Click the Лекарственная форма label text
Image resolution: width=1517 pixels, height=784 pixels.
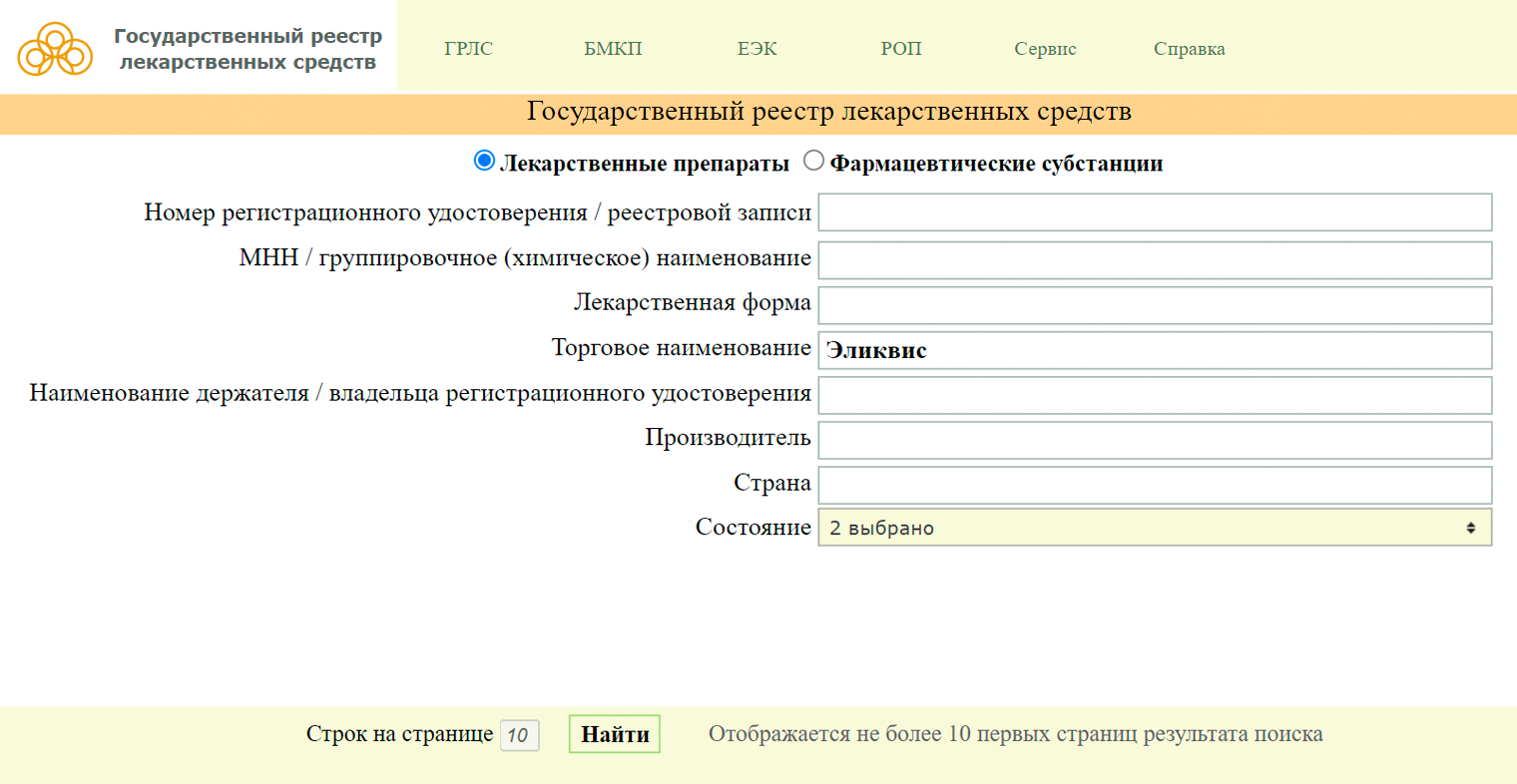coord(693,302)
